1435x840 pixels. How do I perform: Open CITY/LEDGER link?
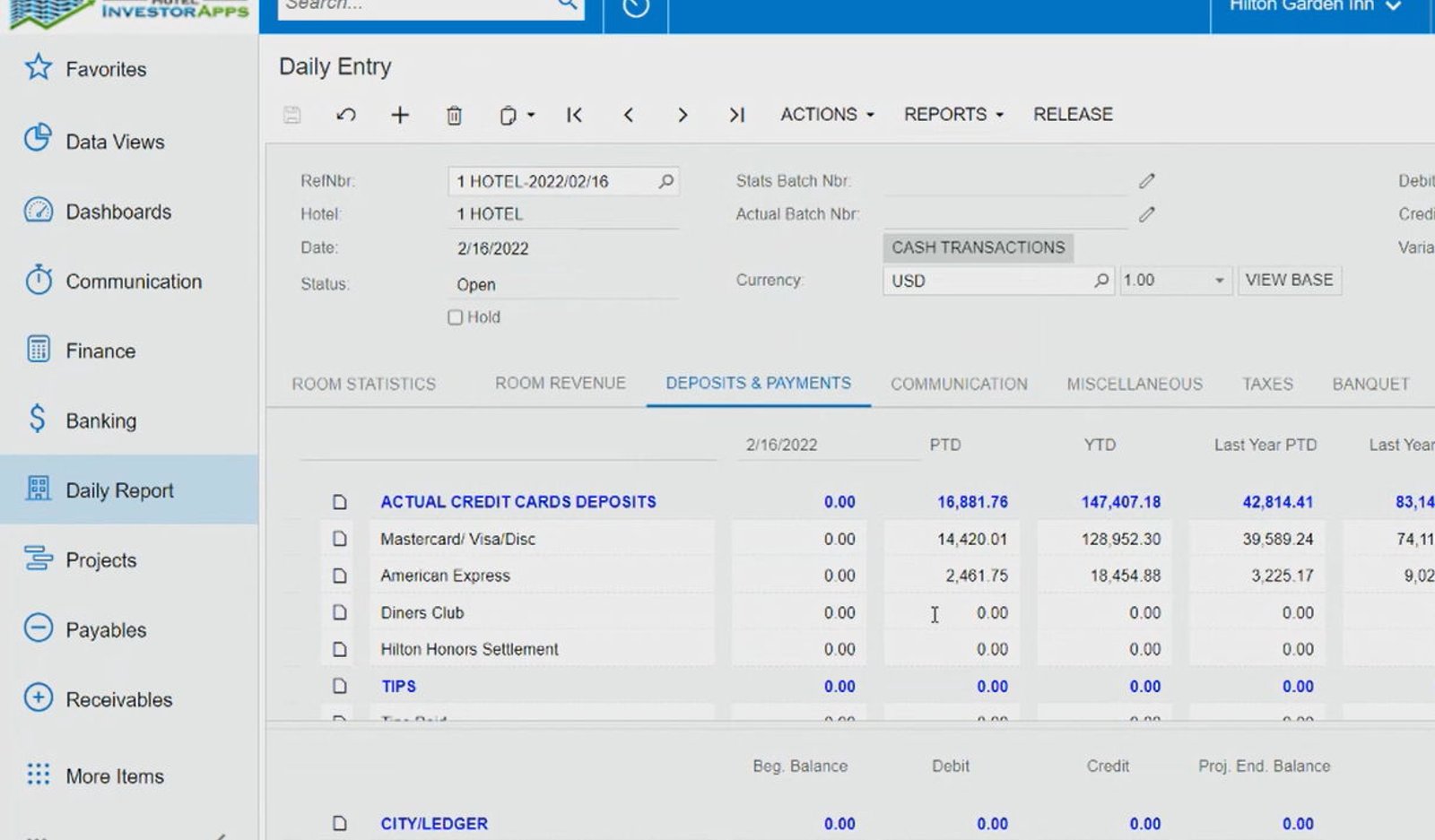[x=434, y=823]
